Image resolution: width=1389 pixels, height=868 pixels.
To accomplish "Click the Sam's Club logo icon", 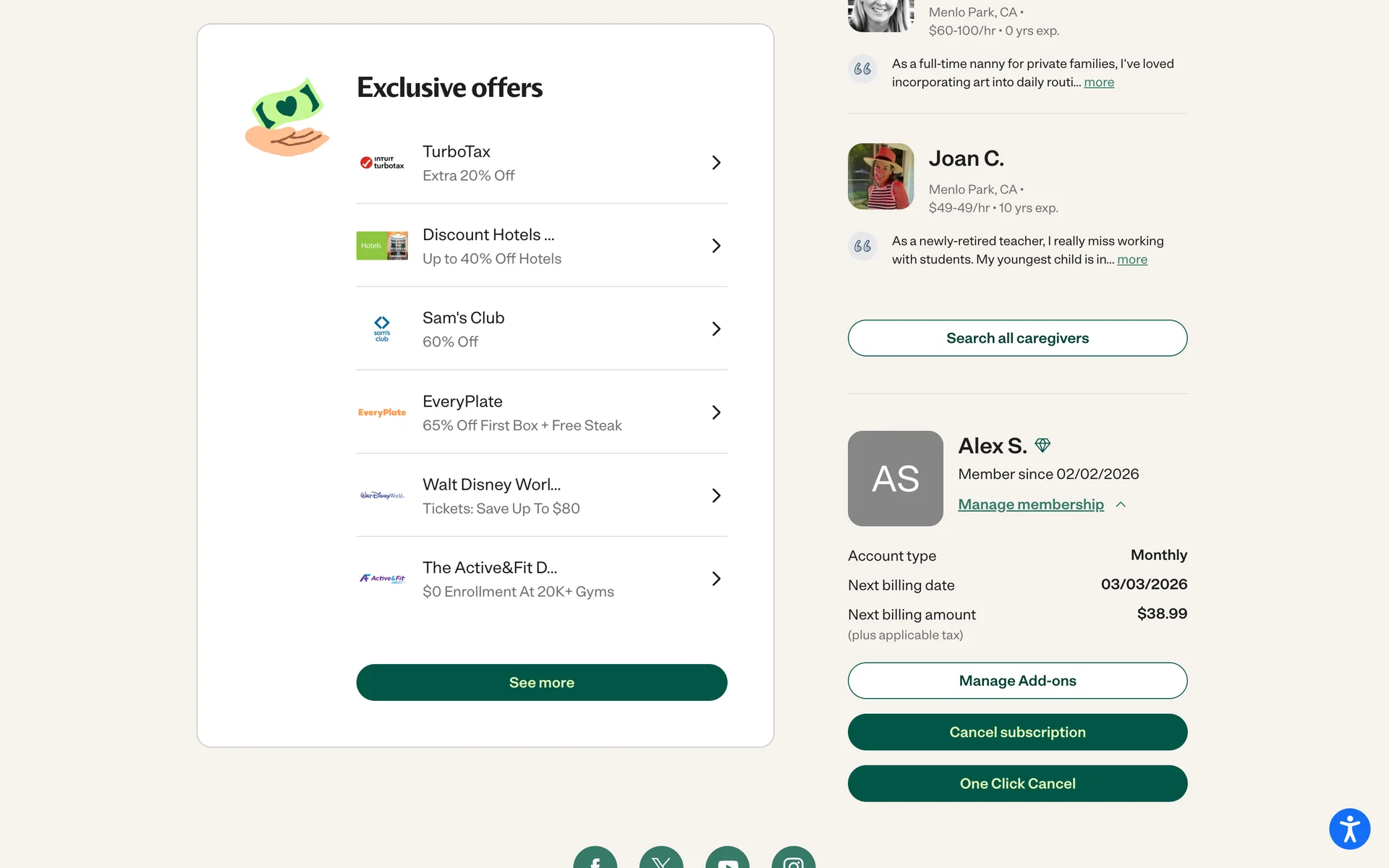I will coord(382,328).
